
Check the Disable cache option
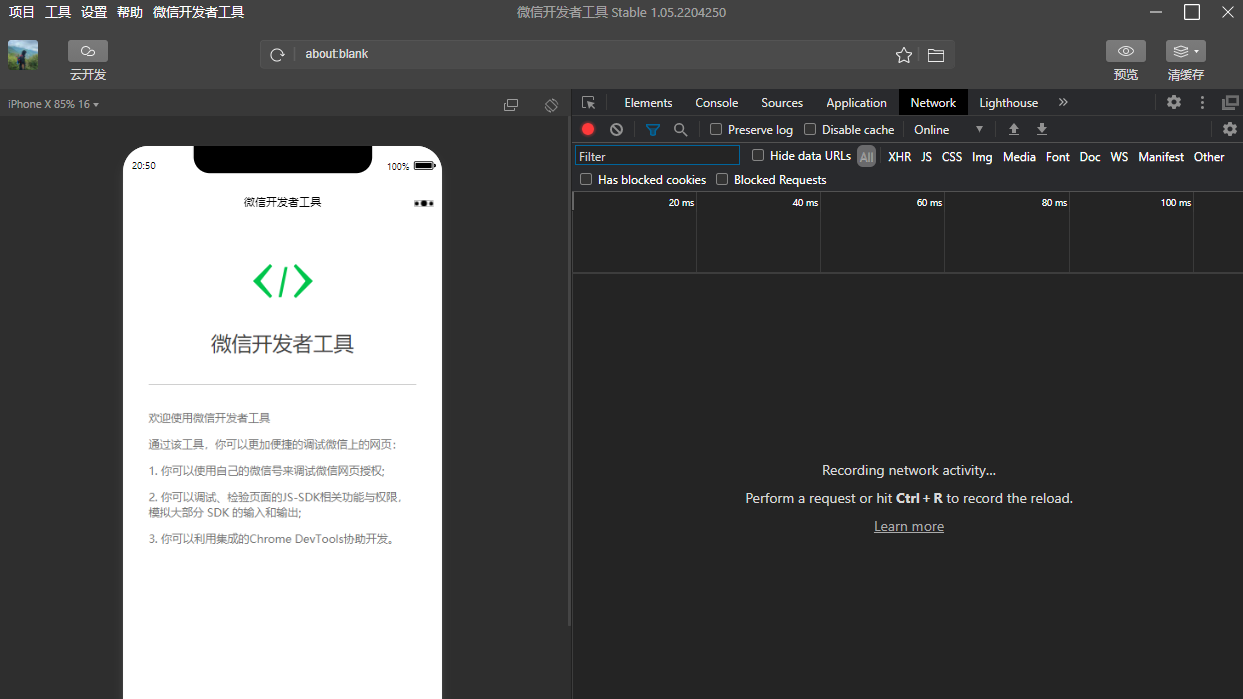(x=810, y=129)
